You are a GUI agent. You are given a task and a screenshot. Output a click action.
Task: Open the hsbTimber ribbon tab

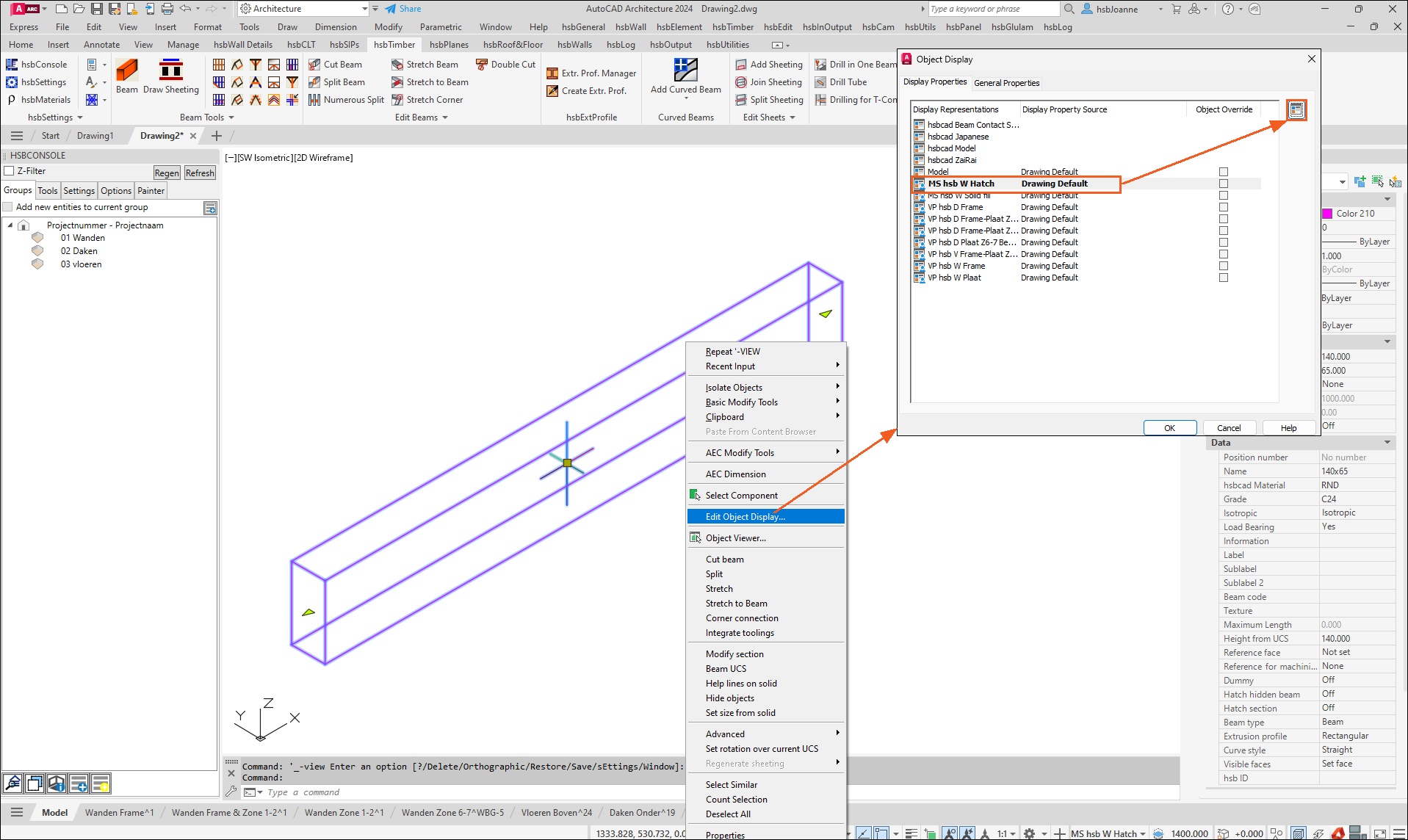click(394, 45)
